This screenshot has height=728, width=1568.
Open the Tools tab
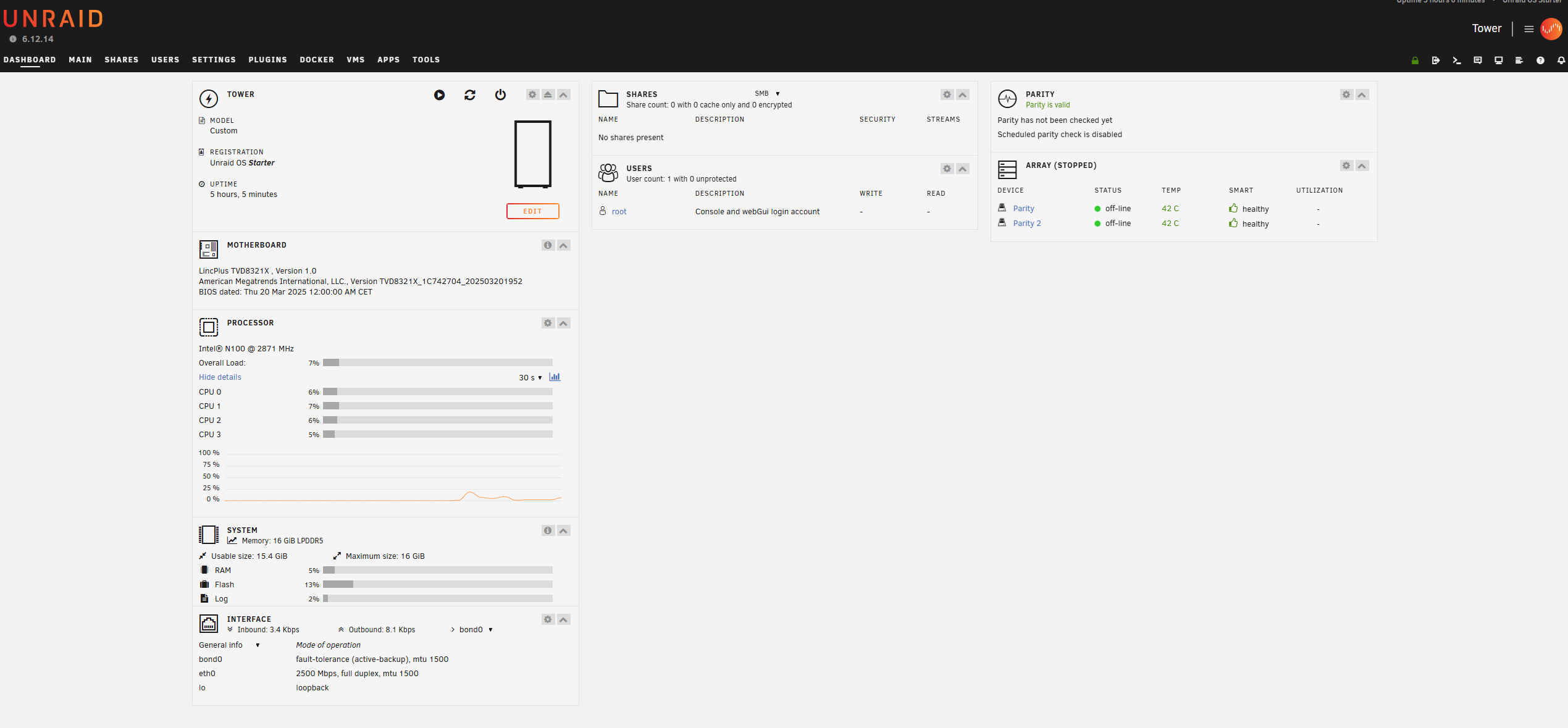point(426,60)
